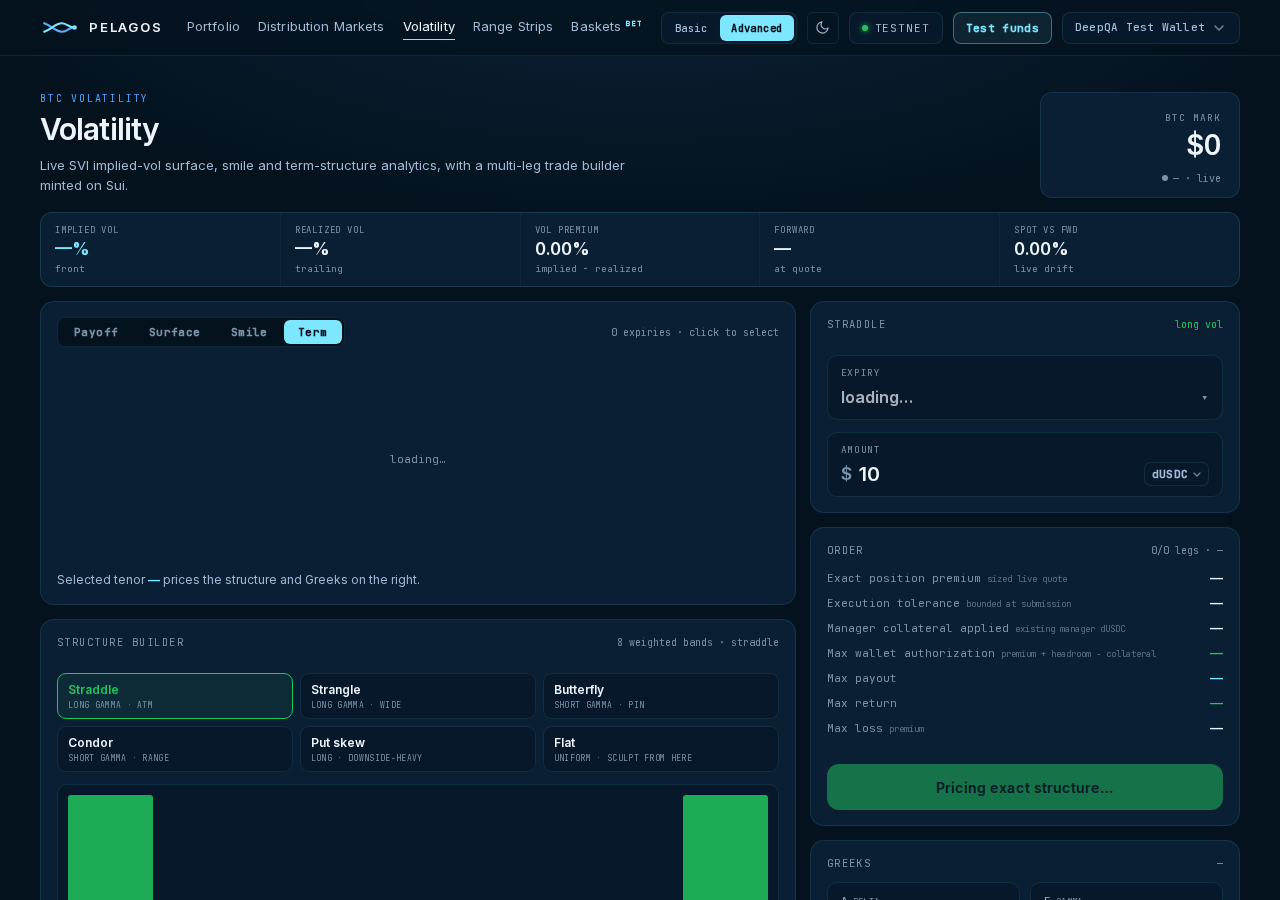Image resolution: width=1280 pixels, height=900 pixels.
Task: Click the amount input field showing 10
Action: point(995,474)
